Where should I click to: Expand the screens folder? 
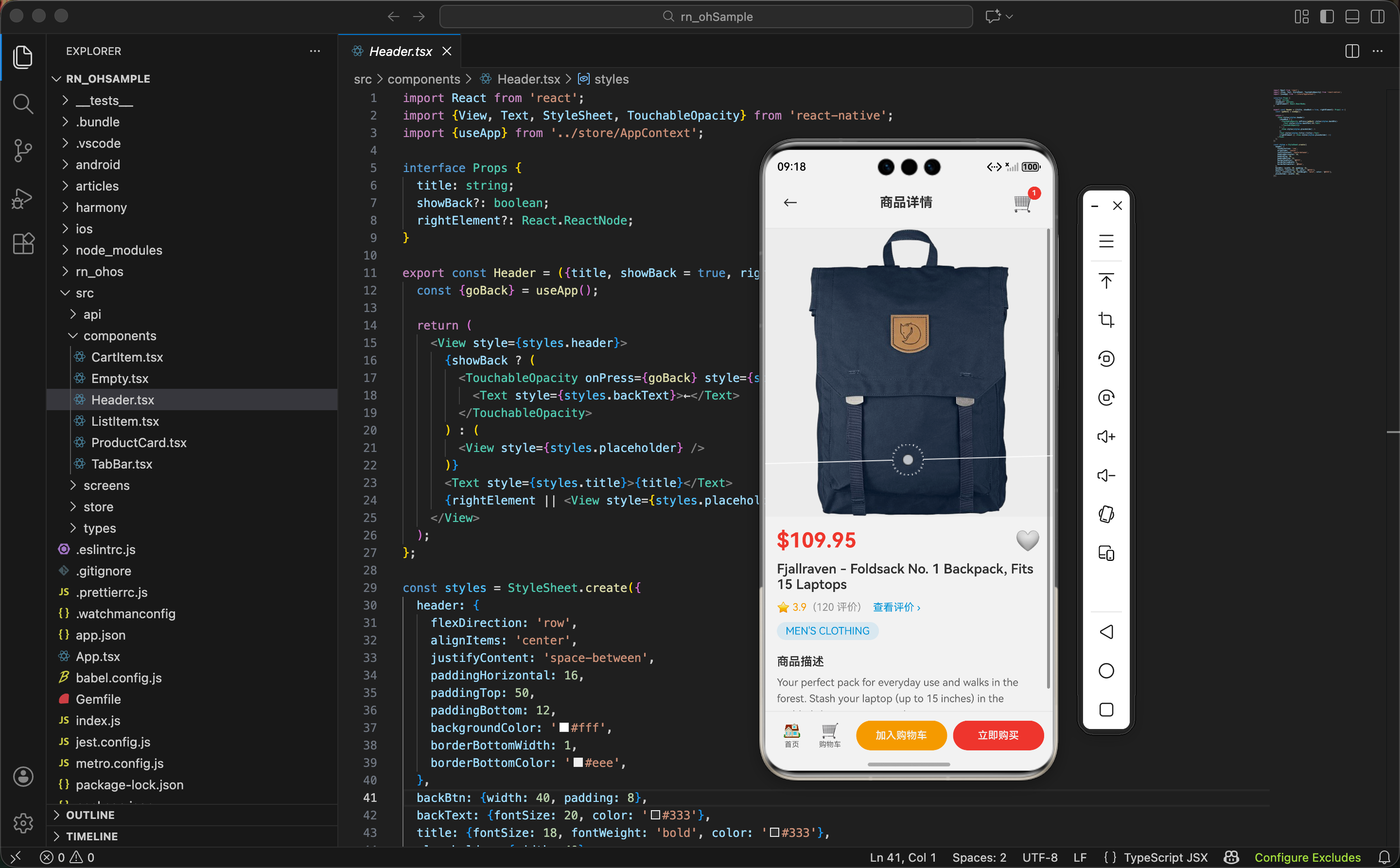[x=106, y=485]
